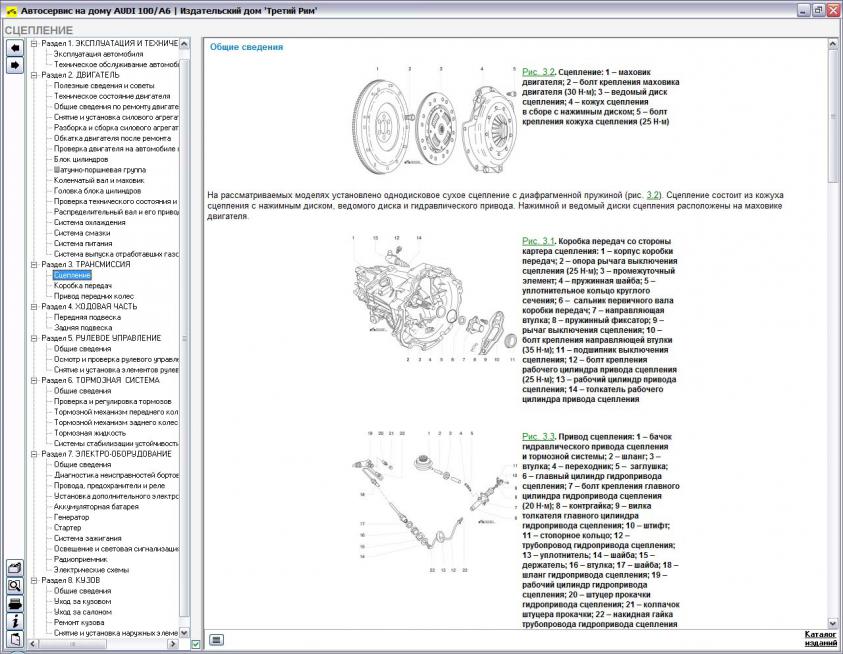Open Система смазки tree item
The width and height of the screenshot is (843, 654).
coord(82,233)
